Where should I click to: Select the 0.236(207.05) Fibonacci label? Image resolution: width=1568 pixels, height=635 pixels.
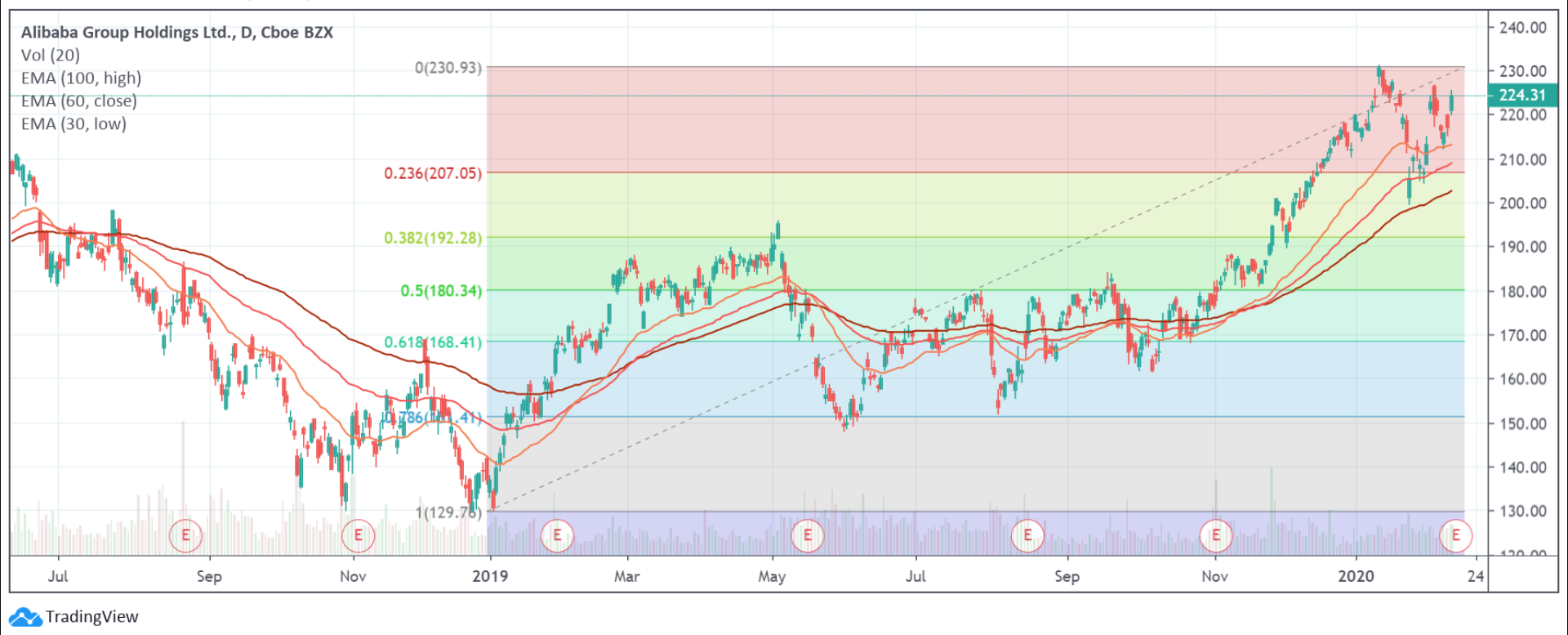point(433,173)
